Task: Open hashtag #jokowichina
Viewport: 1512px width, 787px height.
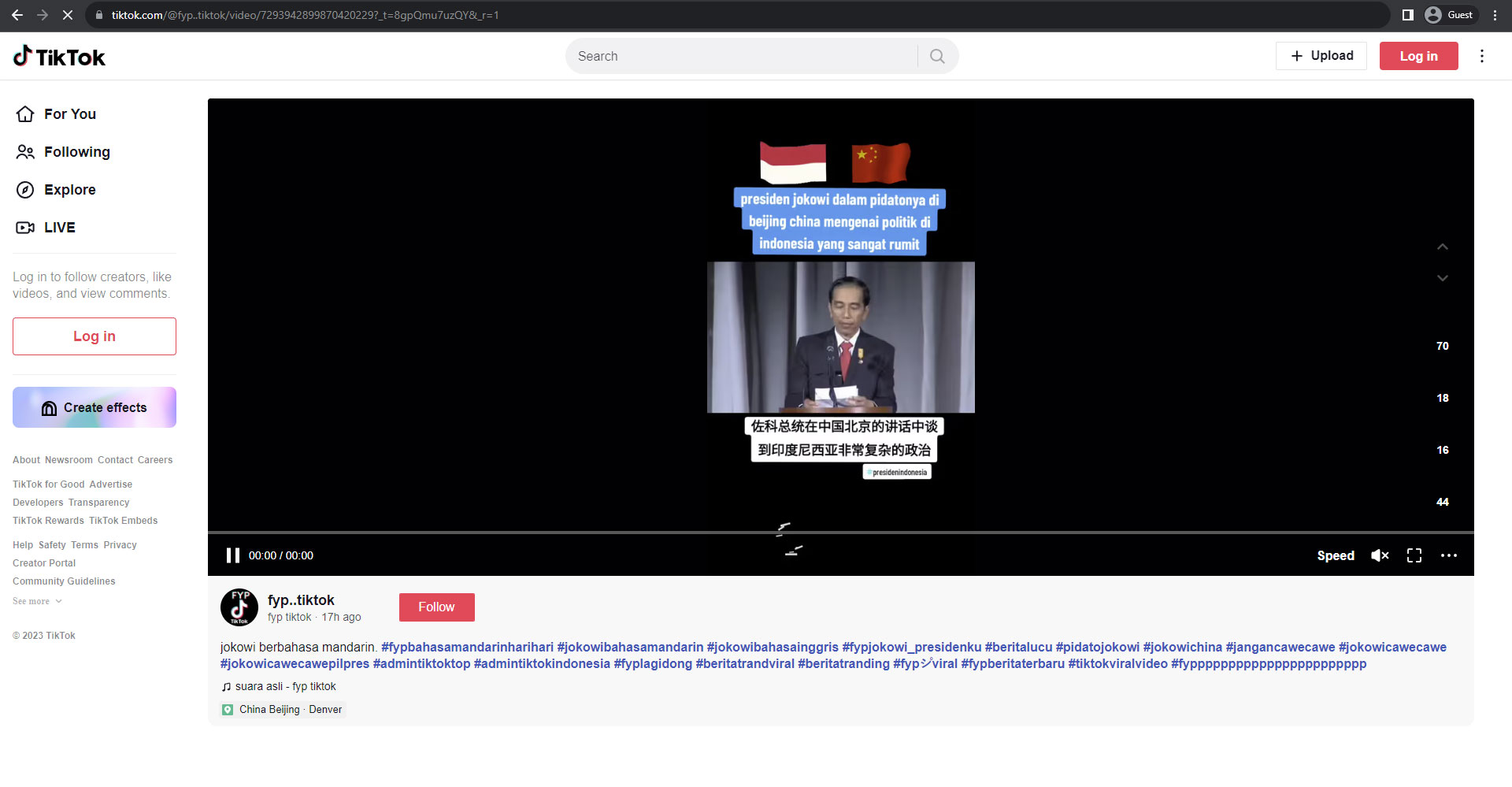Action: tap(1182, 647)
